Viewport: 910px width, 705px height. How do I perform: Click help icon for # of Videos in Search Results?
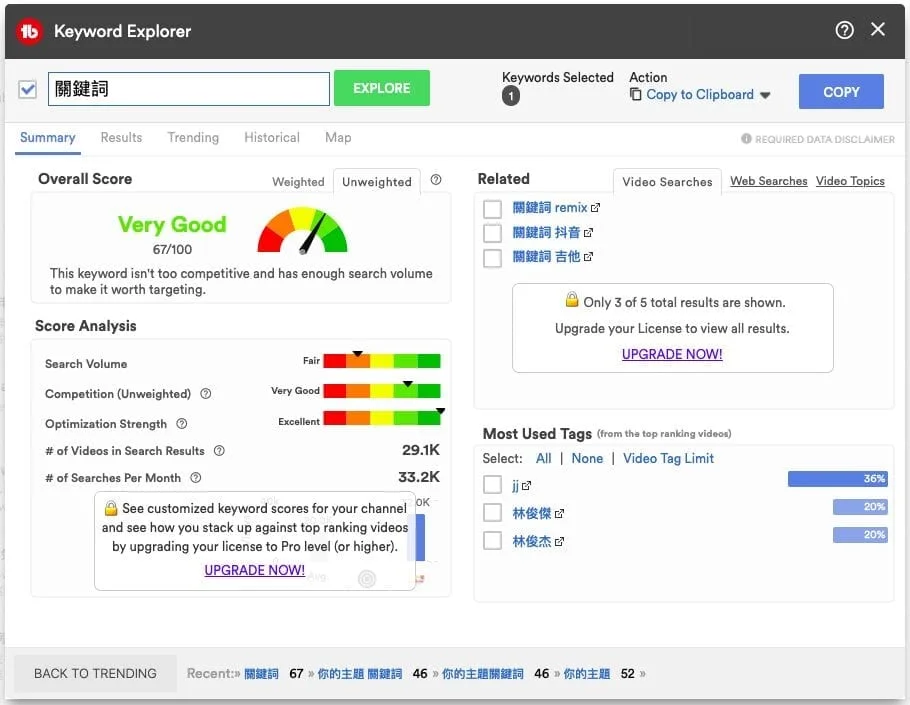(x=219, y=450)
